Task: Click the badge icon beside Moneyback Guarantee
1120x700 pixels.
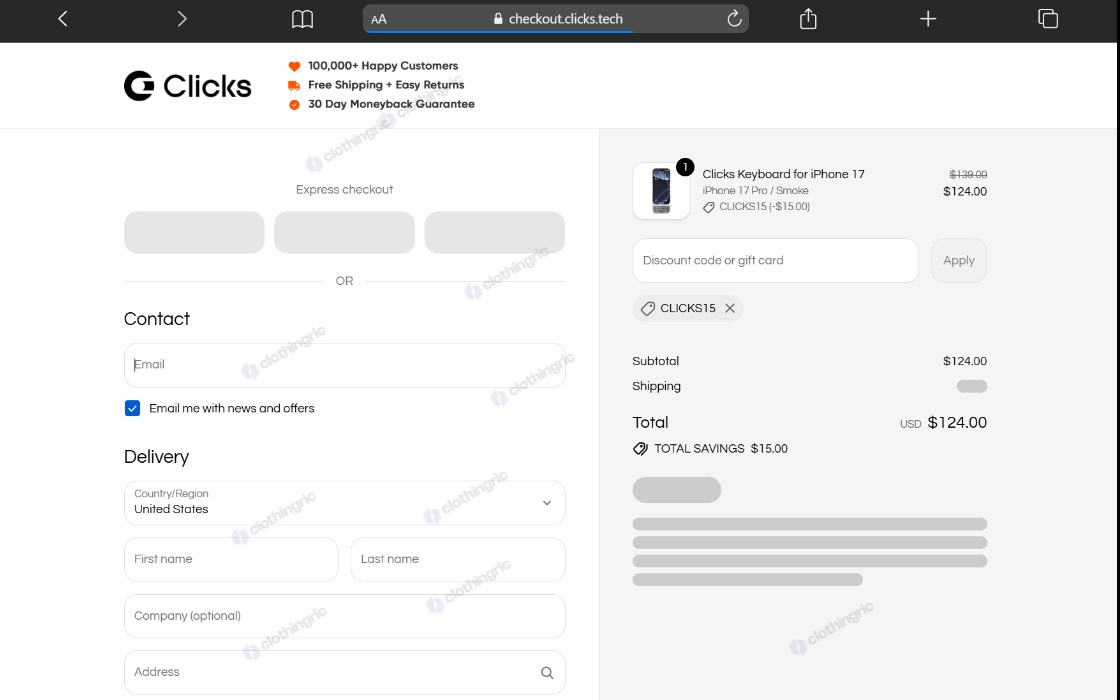Action: (x=294, y=104)
